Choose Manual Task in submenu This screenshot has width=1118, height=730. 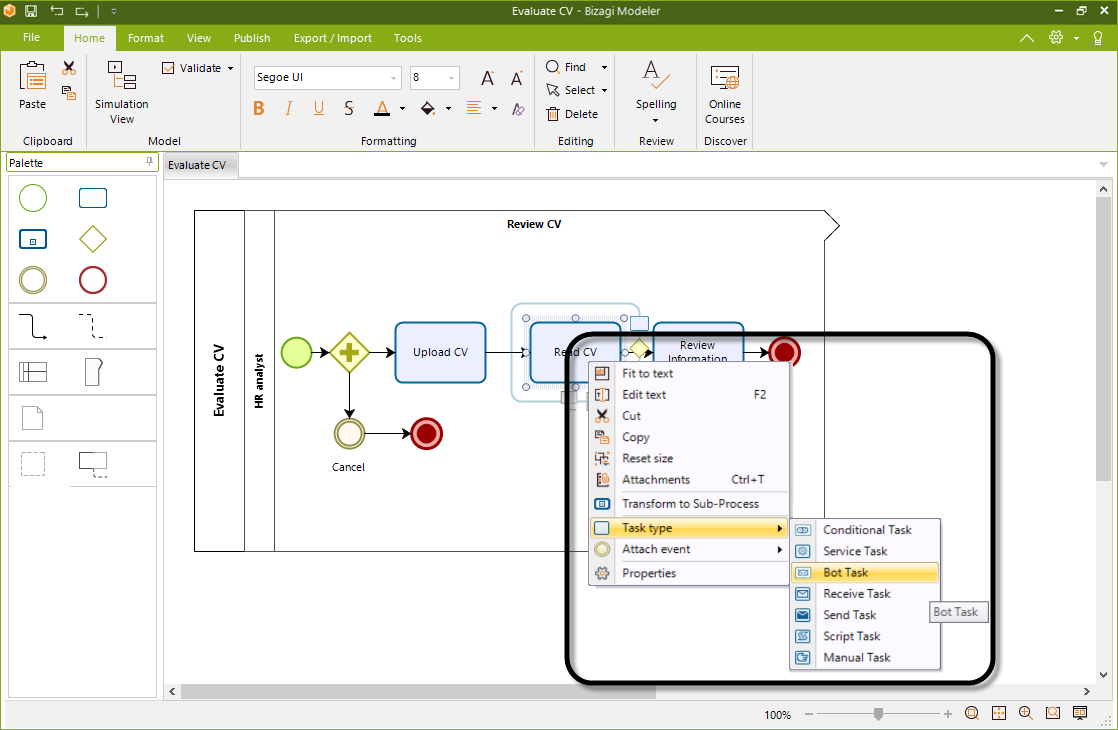865,658
